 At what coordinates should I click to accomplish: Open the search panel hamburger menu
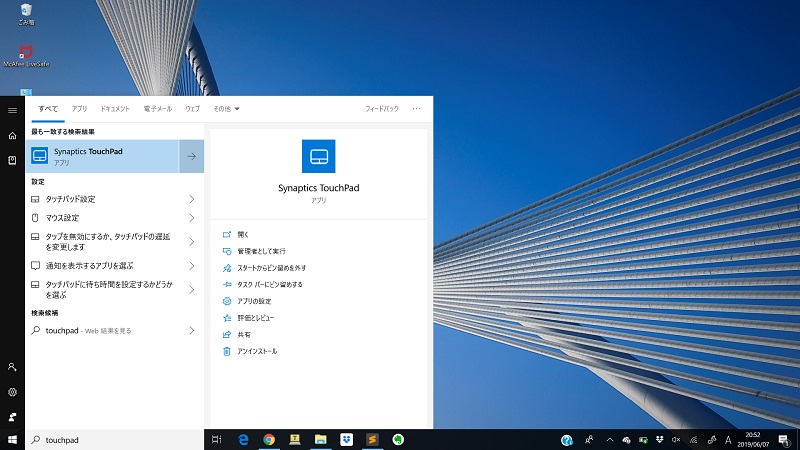pos(12,110)
